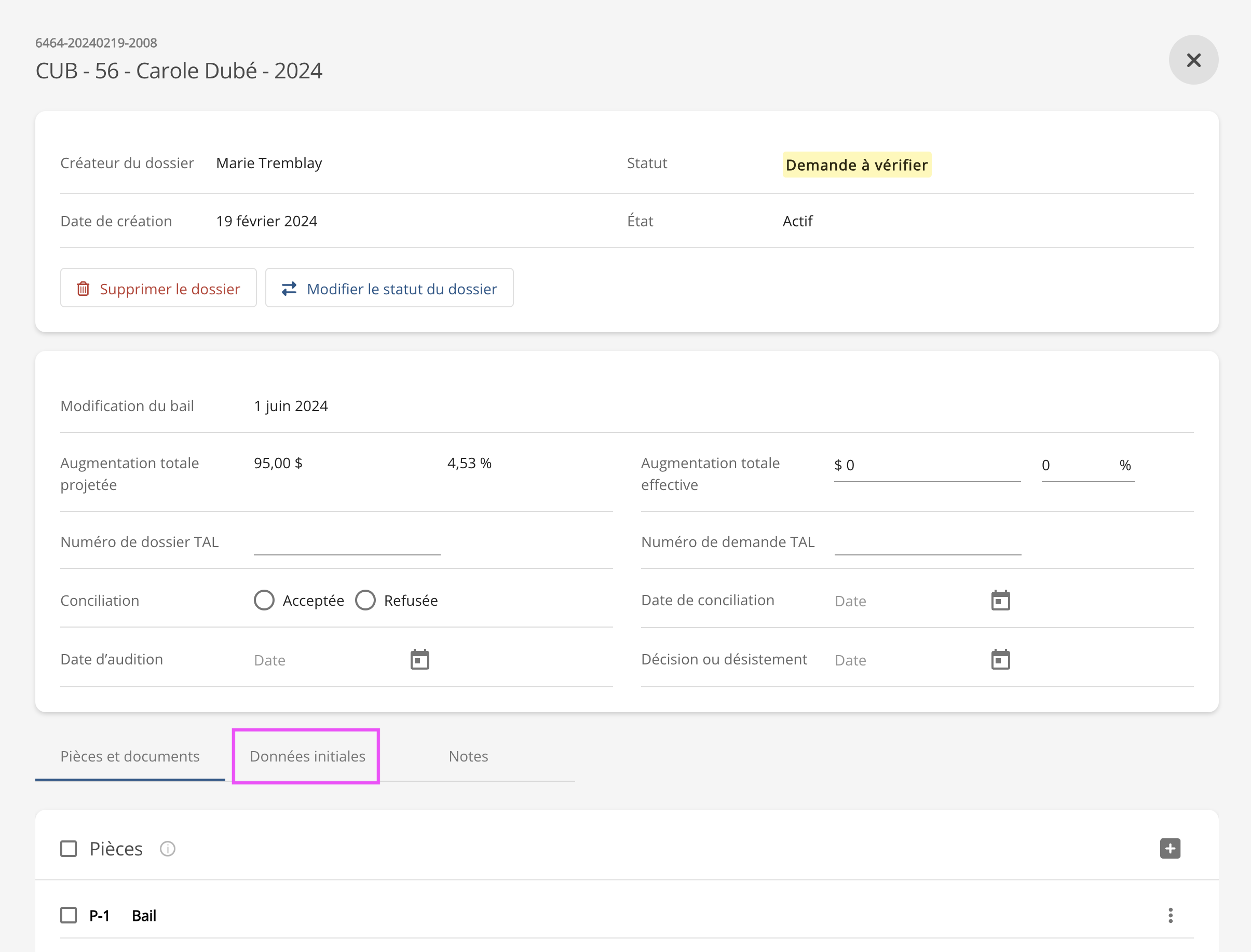Select the Pièces et documents tab
The image size is (1251, 952).
pos(130,756)
